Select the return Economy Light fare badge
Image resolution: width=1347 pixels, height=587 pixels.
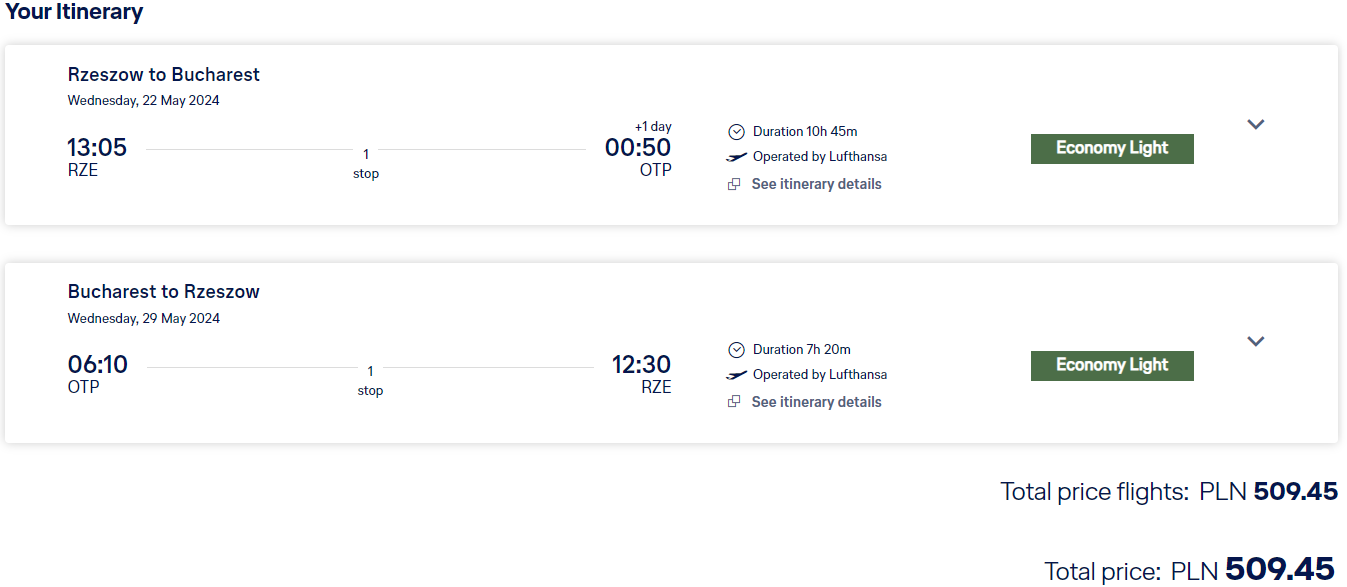point(1112,366)
